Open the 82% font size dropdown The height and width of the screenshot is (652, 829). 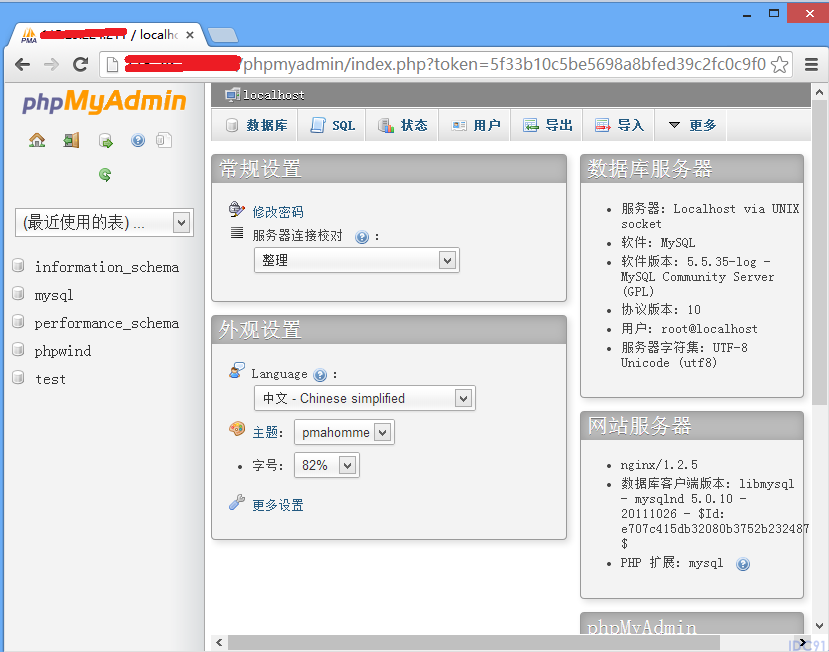(x=327, y=465)
